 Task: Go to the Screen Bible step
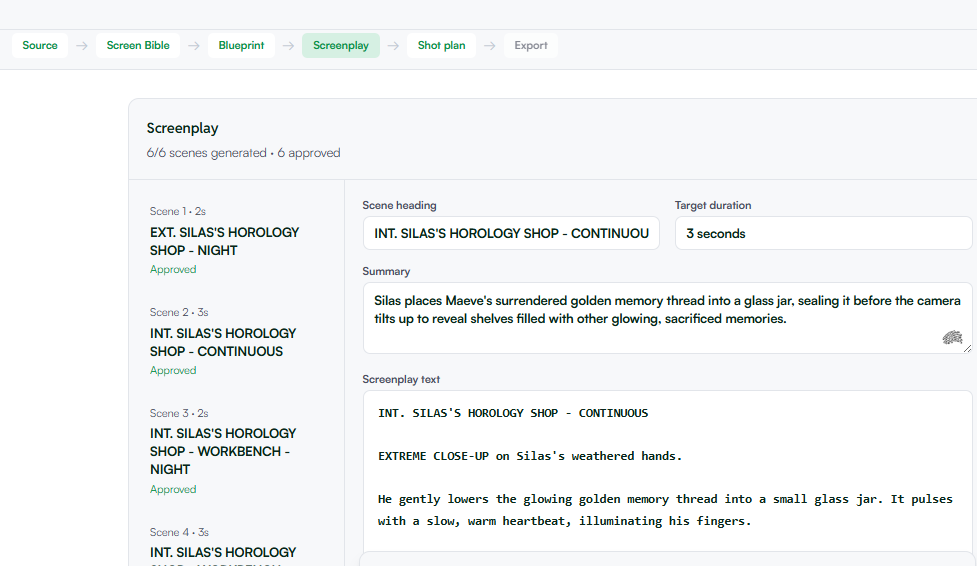[138, 46]
